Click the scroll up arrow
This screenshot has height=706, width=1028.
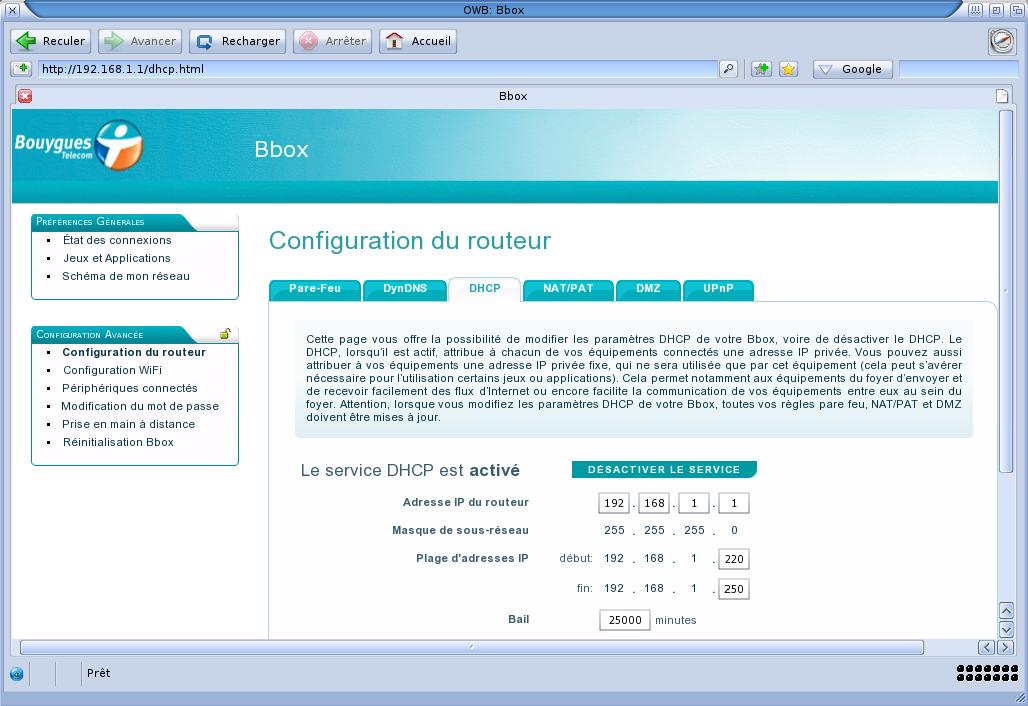1006,612
